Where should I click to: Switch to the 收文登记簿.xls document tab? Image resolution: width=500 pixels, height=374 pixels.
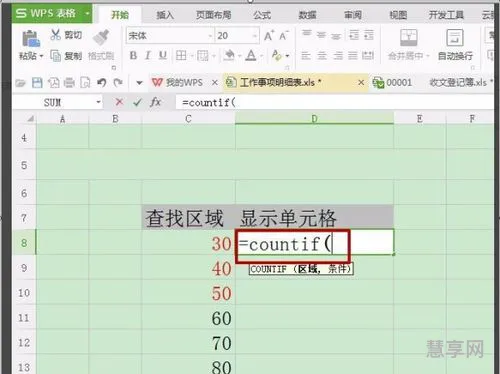coord(459,82)
